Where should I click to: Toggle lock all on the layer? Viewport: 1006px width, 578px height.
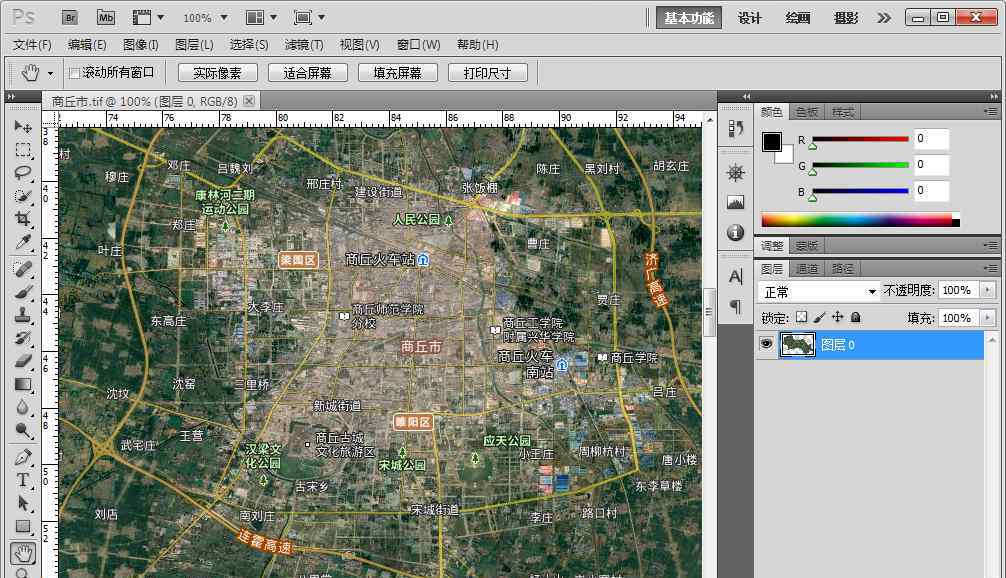[855, 317]
